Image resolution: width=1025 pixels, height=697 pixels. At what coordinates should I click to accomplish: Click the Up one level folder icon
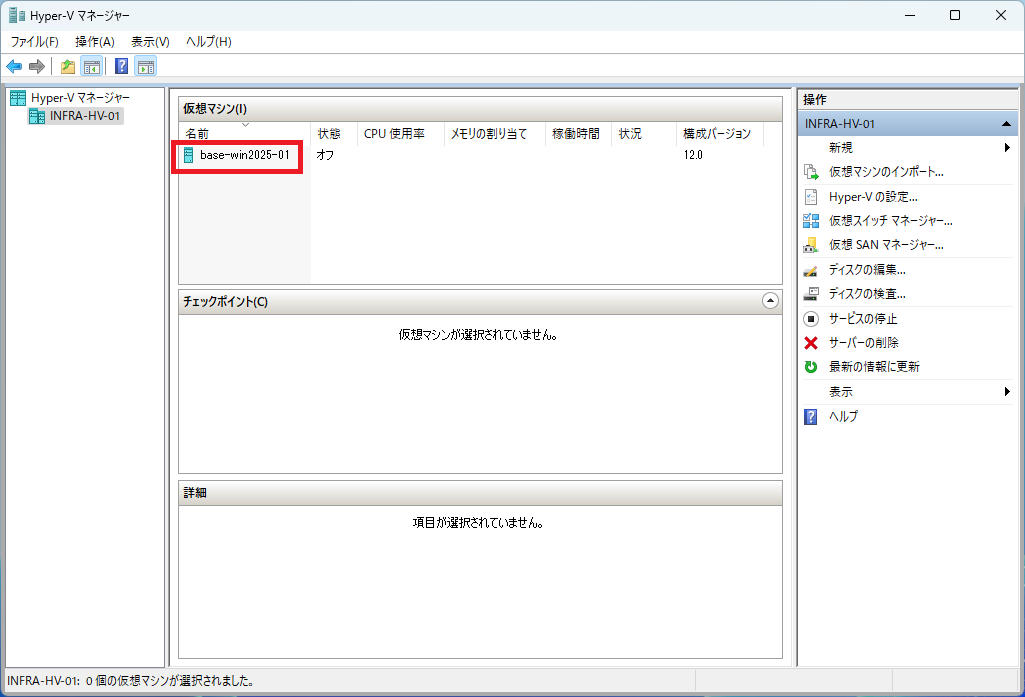[67, 66]
